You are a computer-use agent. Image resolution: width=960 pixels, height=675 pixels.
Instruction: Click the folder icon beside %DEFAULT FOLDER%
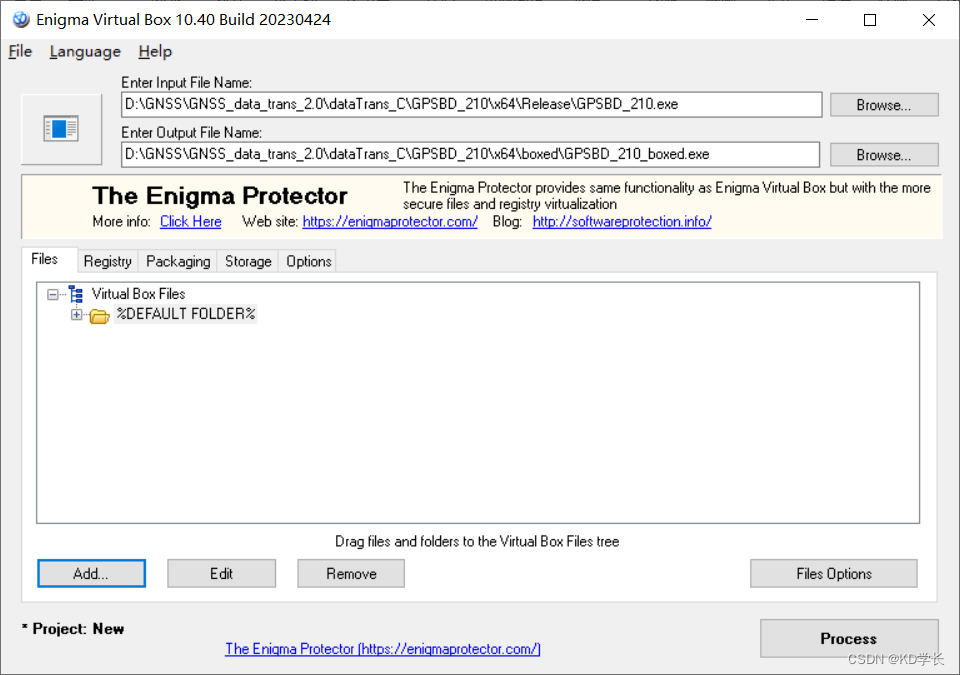pyautogui.click(x=98, y=314)
